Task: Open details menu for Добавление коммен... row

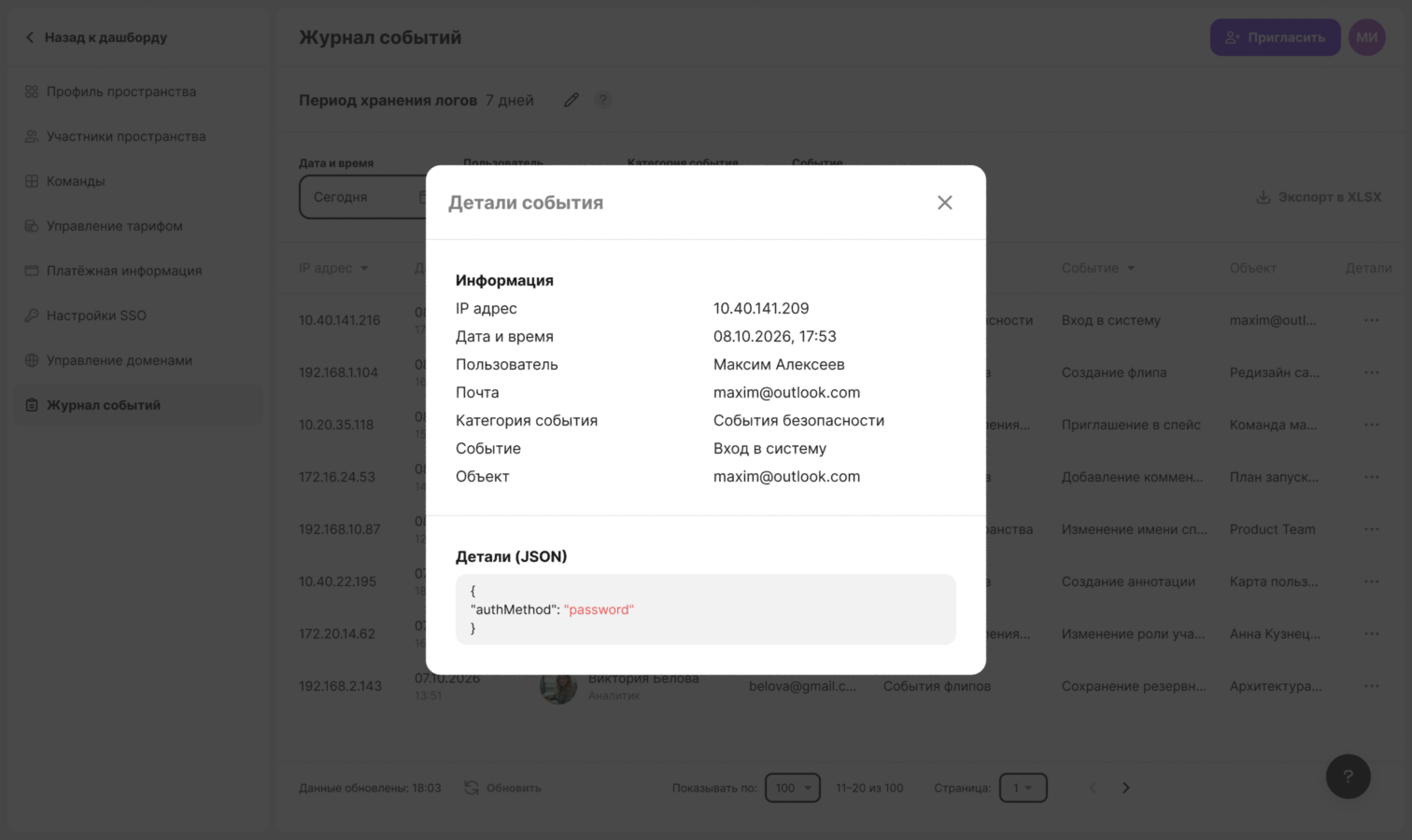Action: point(1371,477)
